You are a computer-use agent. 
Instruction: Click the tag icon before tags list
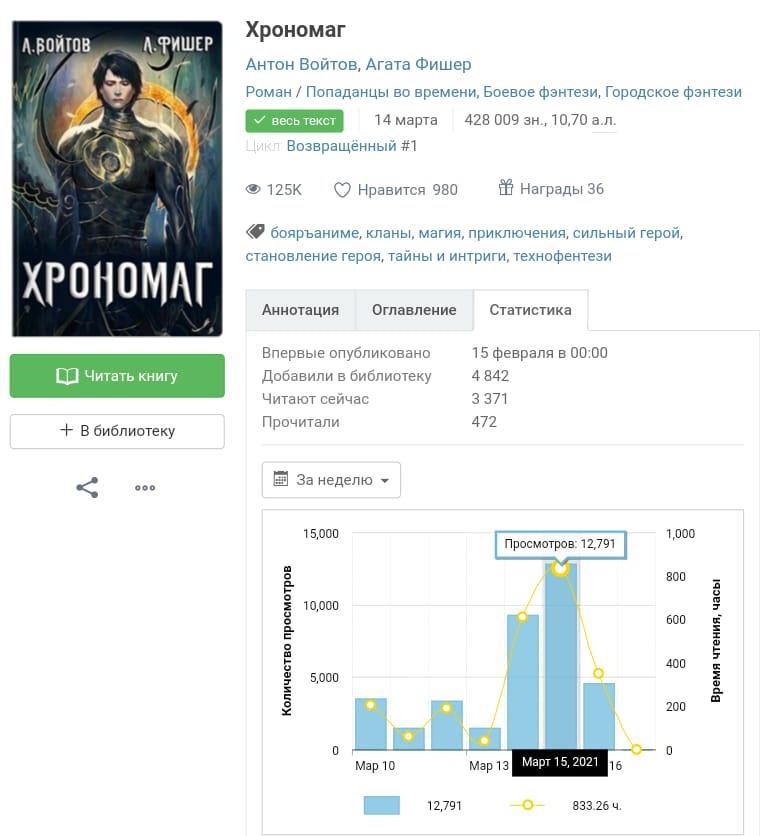coord(255,233)
